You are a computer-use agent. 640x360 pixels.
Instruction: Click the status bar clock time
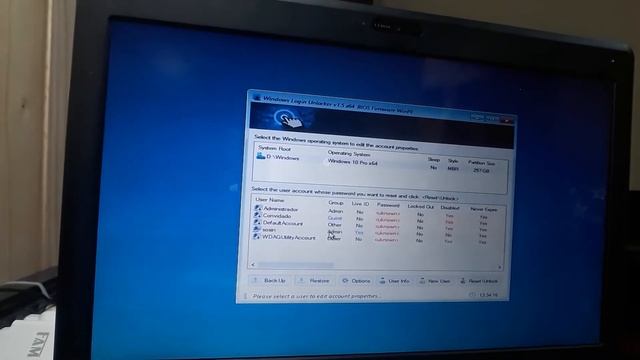pos(488,294)
